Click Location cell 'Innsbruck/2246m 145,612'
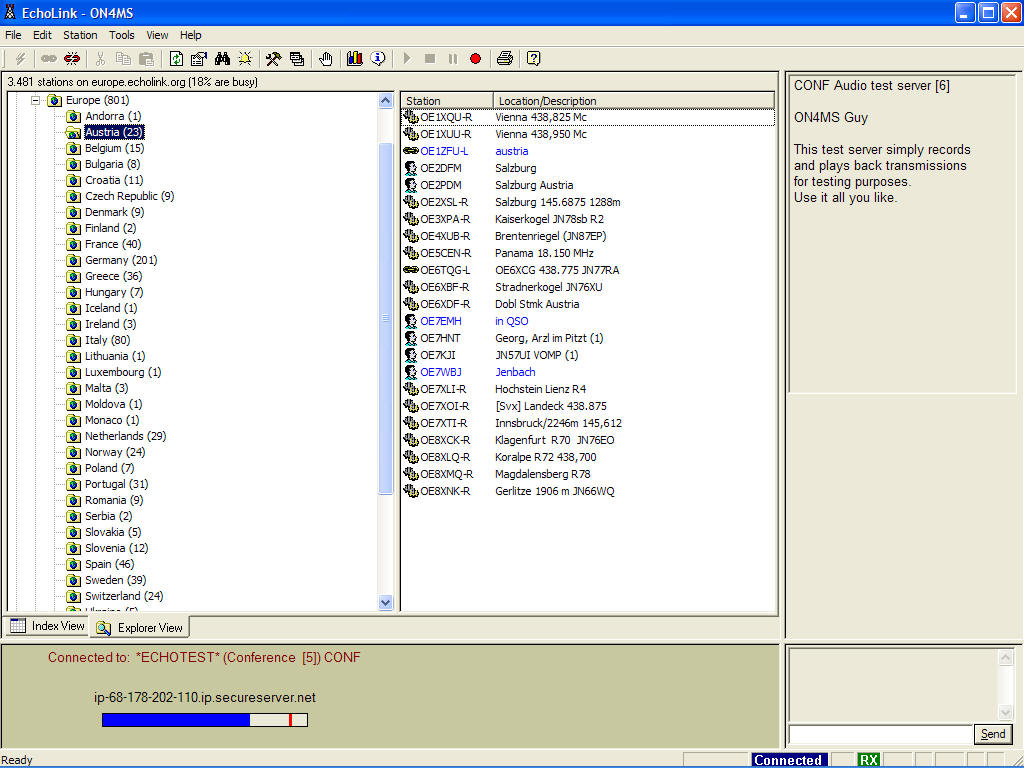 [x=558, y=423]
